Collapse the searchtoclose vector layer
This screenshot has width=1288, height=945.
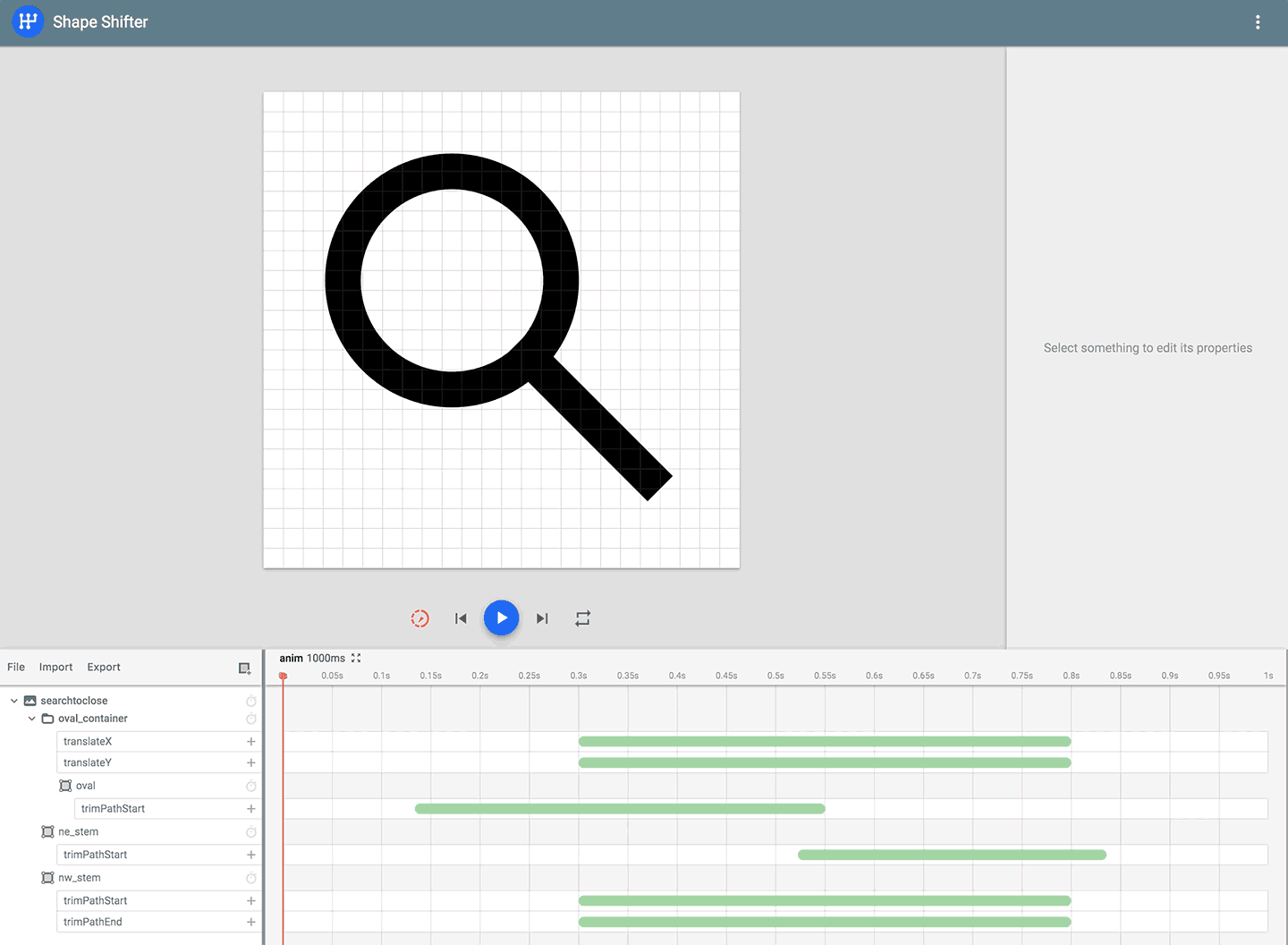[x=14, y=701]
